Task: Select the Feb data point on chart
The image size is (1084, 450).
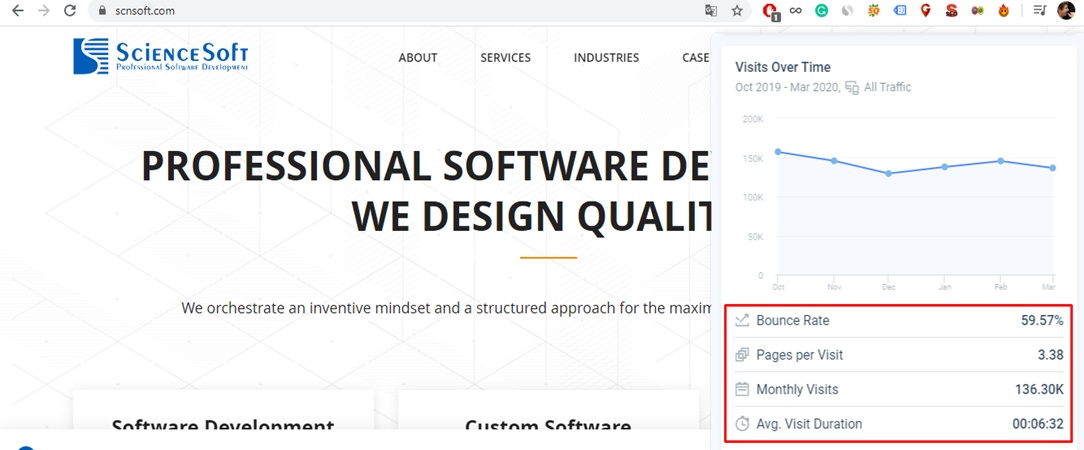Action: tap(1000, 160)
